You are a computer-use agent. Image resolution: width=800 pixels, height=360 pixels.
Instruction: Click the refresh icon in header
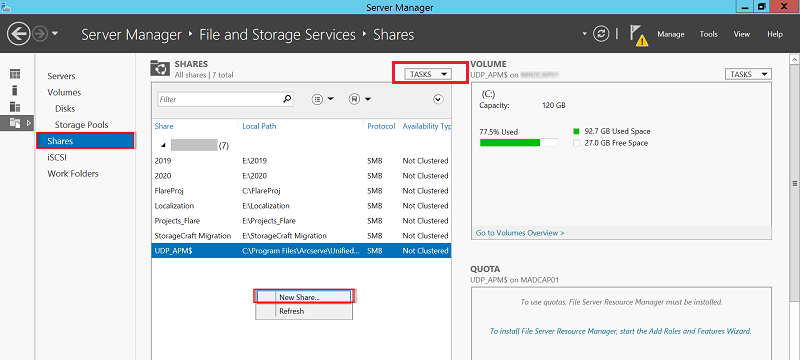coord(602,34)
